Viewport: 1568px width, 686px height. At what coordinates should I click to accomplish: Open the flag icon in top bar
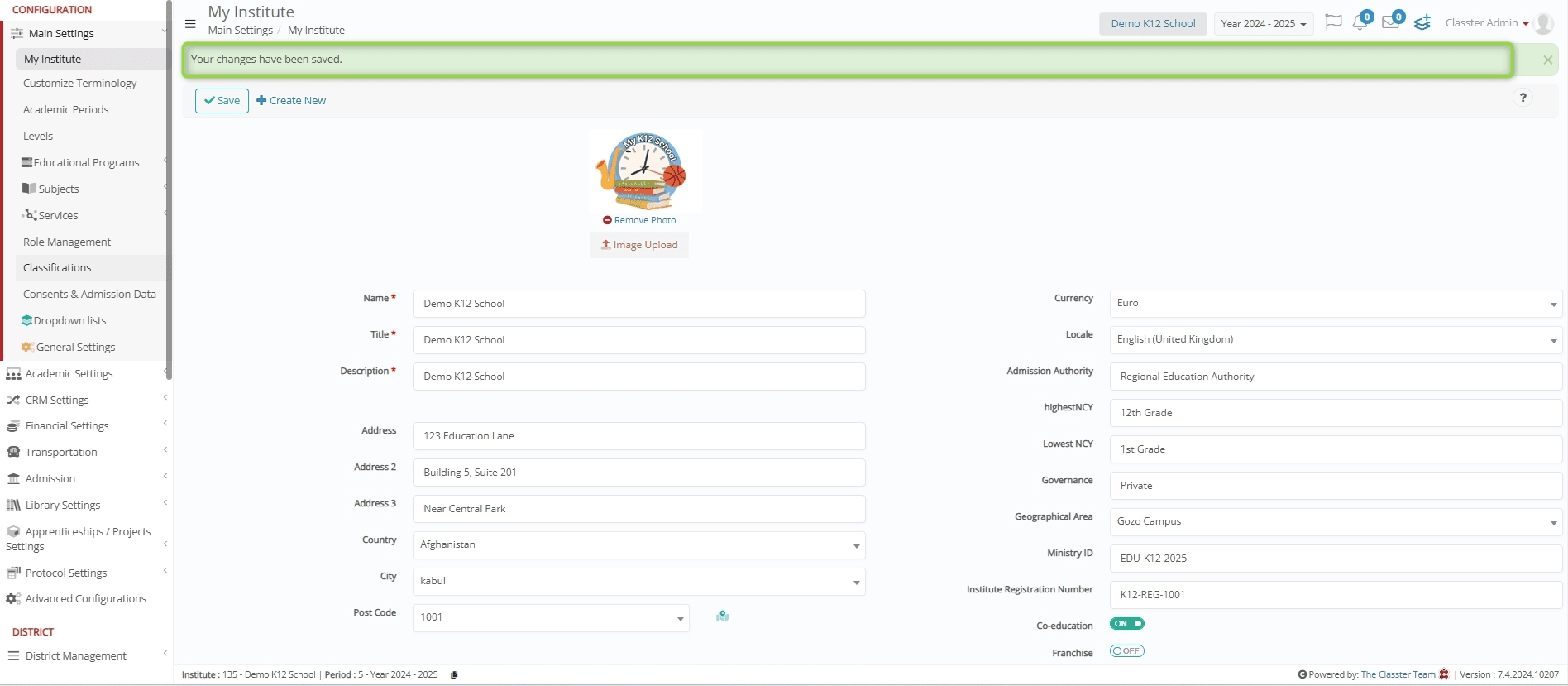click(1333, 22)
